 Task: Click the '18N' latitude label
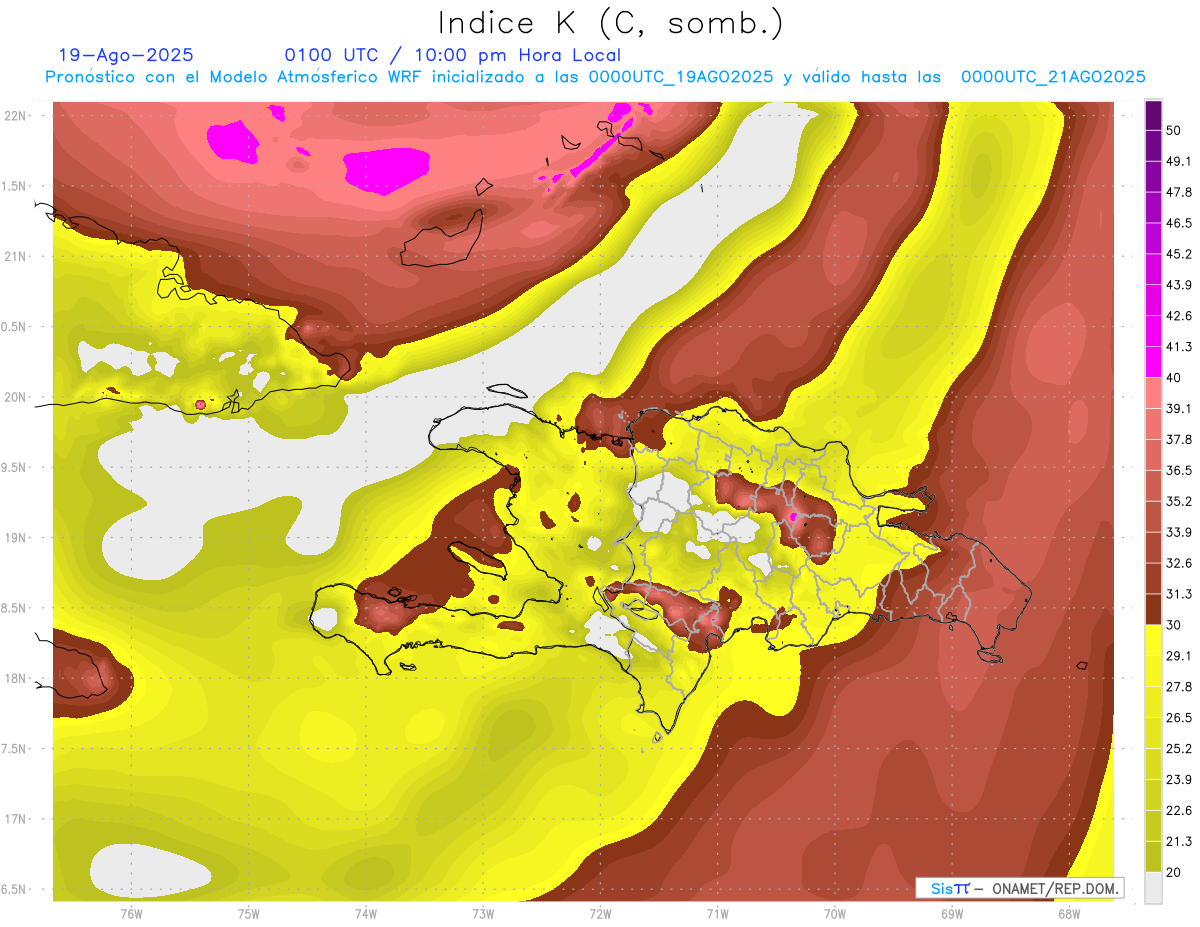[x=16, y=679]
